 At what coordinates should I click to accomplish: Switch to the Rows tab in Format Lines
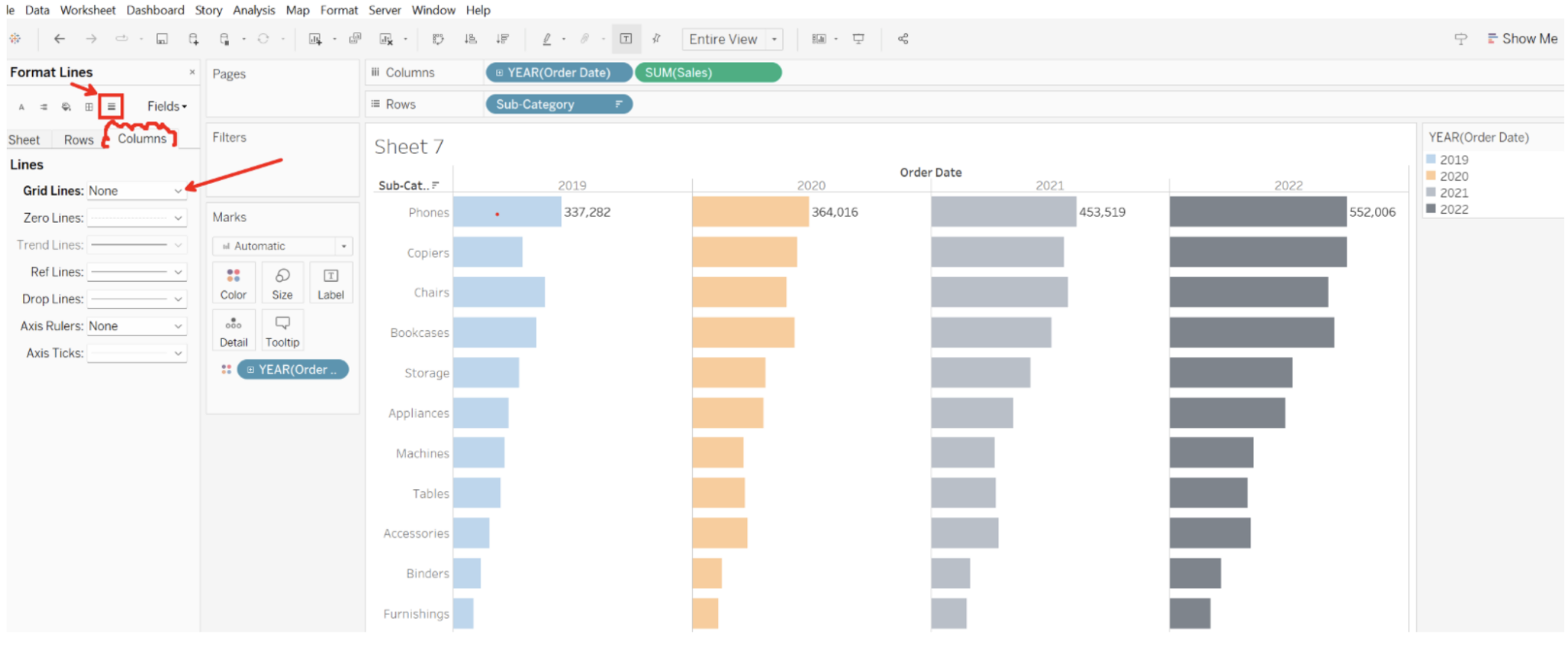[x=78, y=139]
